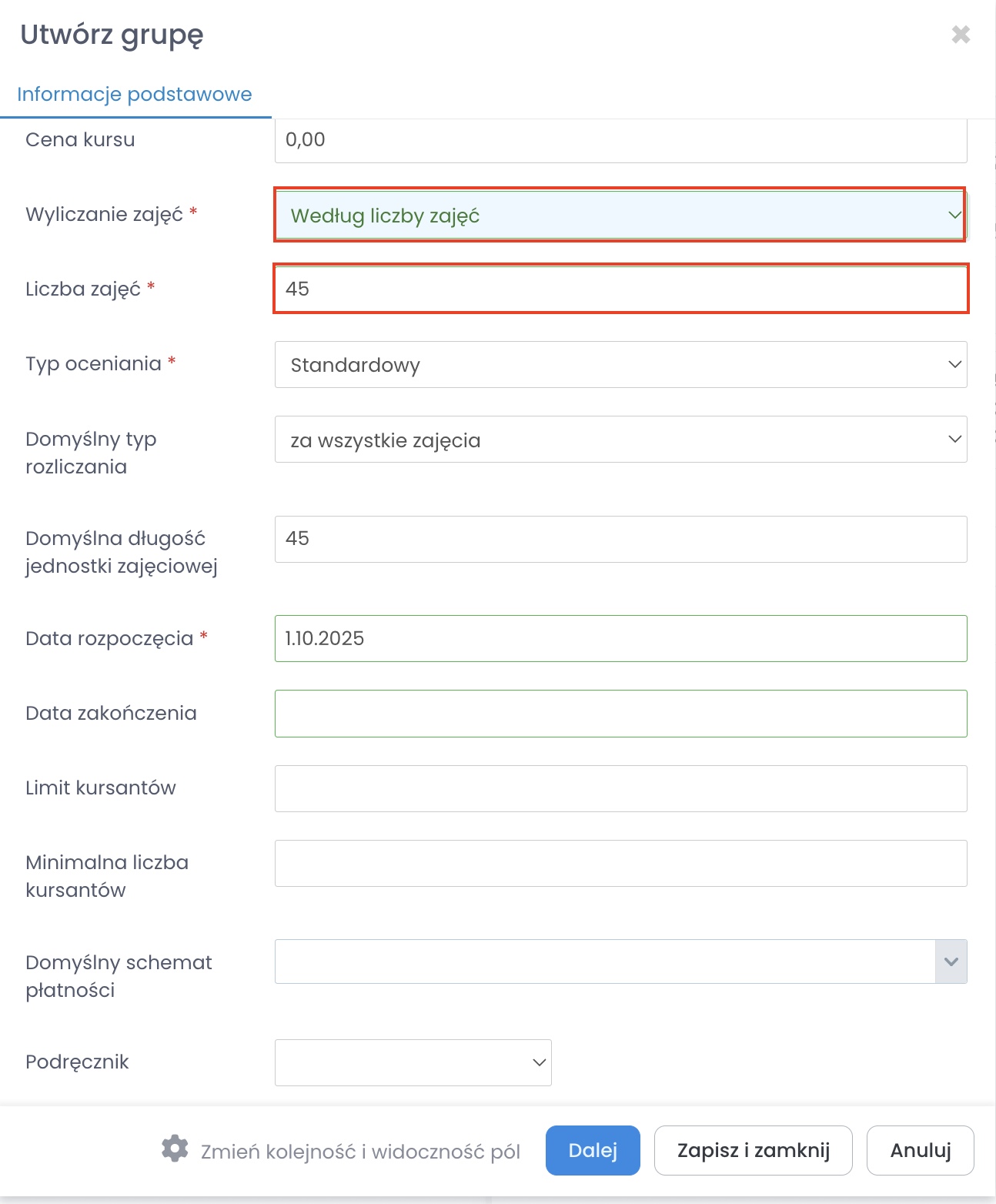The image size is (996, 1204).
Task: Click the Data zakończenia field
Action: tap(620, 714)
